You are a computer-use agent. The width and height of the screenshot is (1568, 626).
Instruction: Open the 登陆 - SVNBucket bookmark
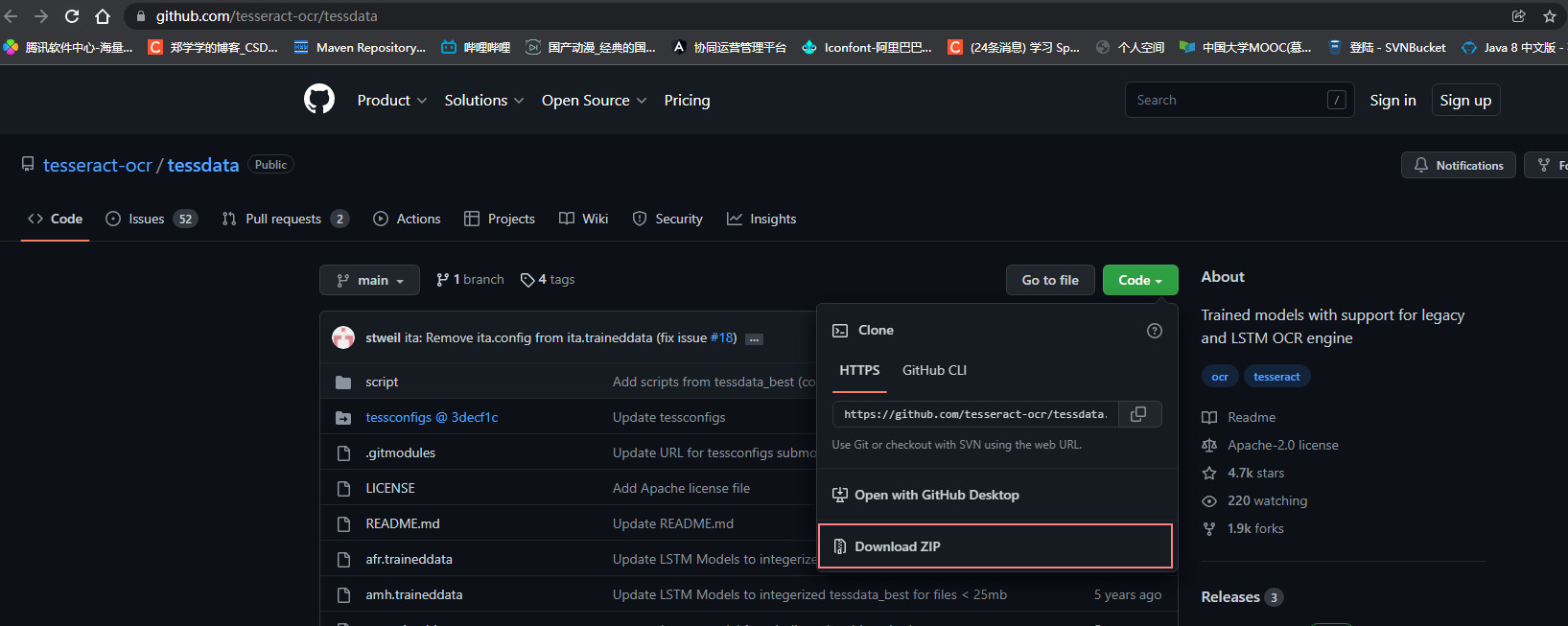1387,47
